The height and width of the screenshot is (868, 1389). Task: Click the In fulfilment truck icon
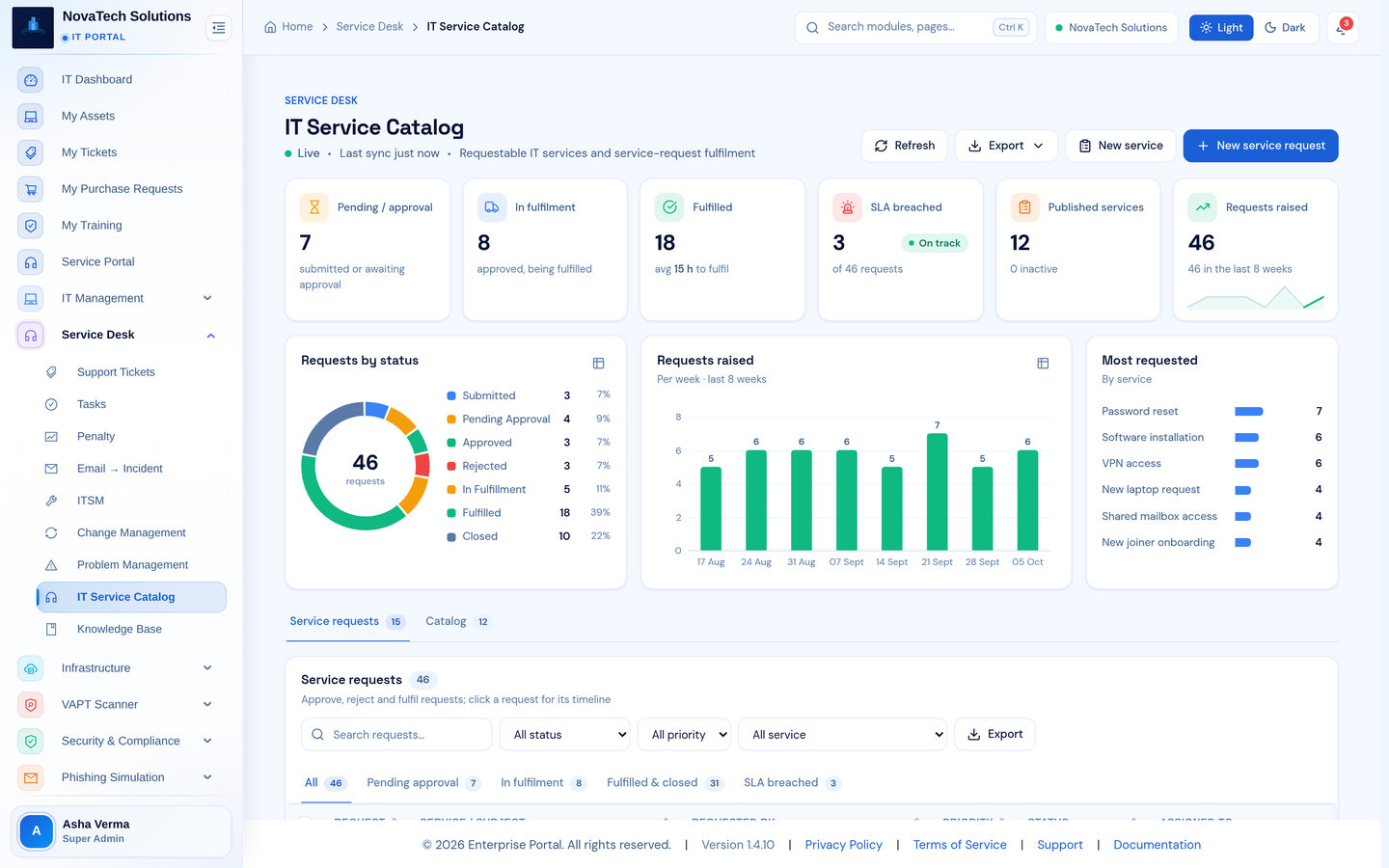point(492,207)
